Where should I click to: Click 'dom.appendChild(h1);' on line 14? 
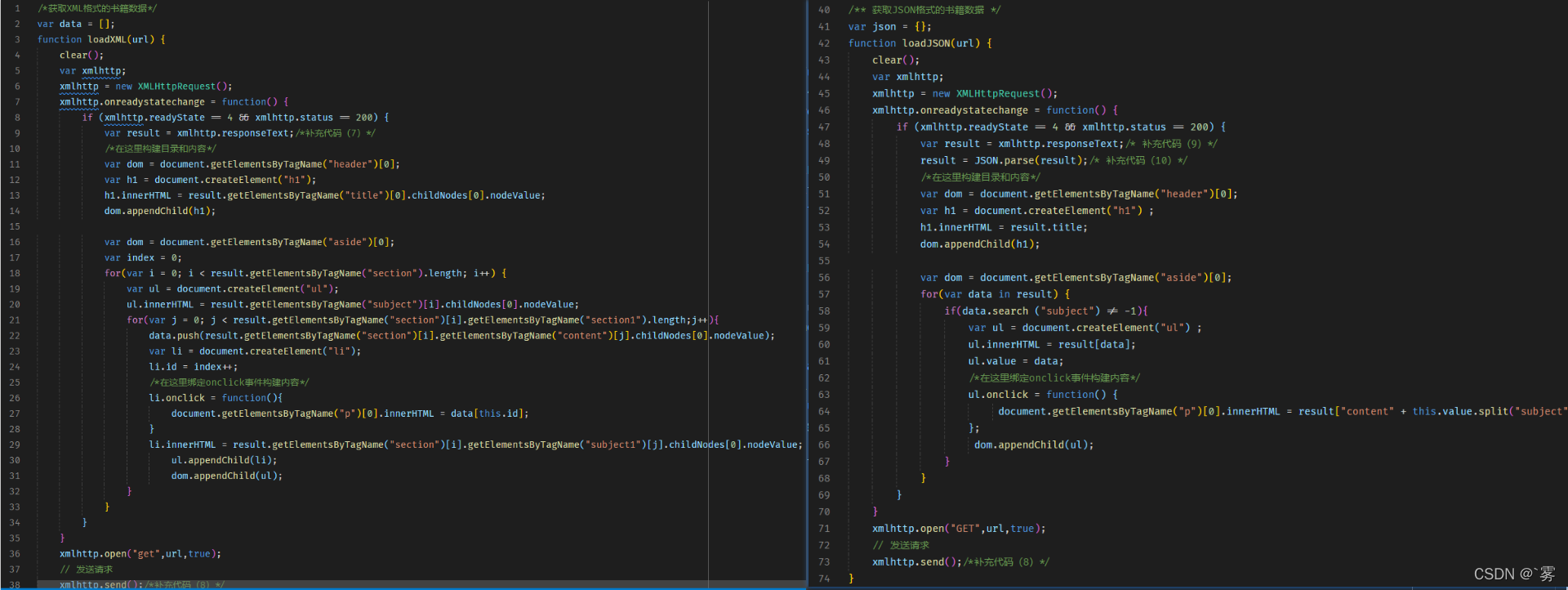click(160, 211)
